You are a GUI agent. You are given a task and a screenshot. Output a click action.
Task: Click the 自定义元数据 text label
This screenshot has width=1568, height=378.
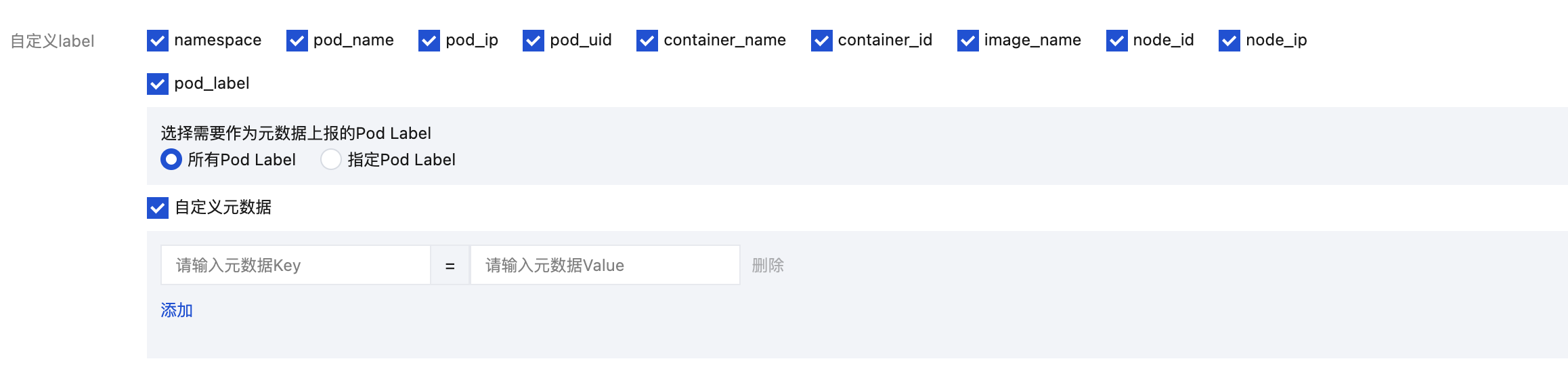click(x=223, y=207)
